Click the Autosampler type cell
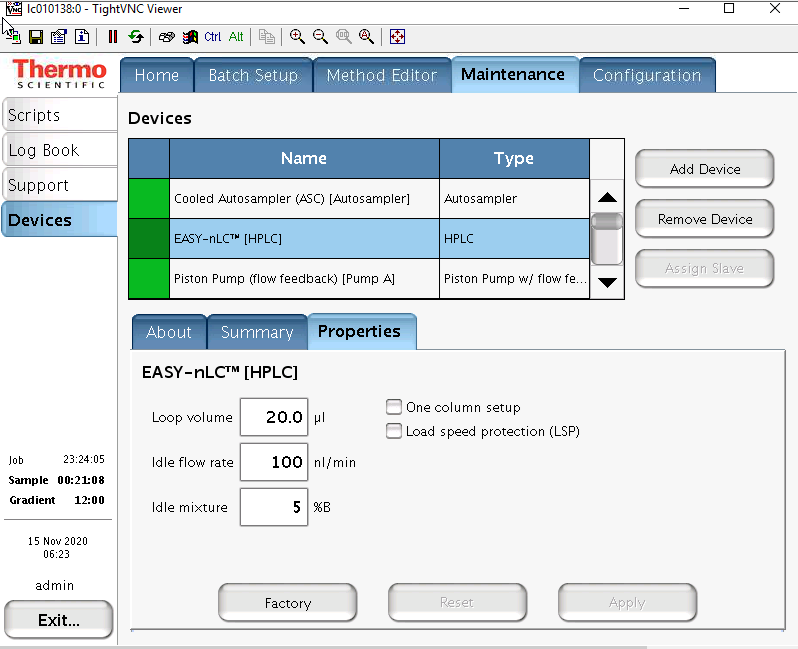The image size is (798, 649). point(514,199)
